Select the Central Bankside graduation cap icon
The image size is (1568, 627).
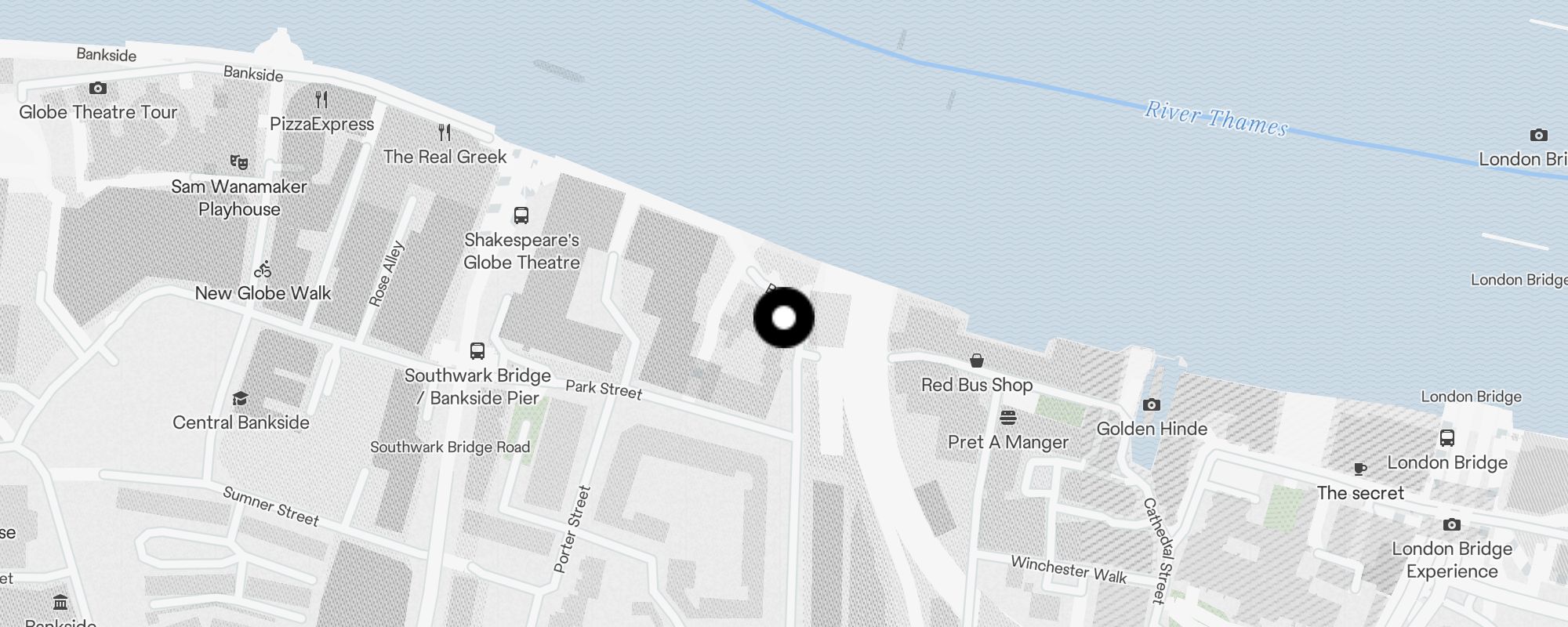[240, 399]
